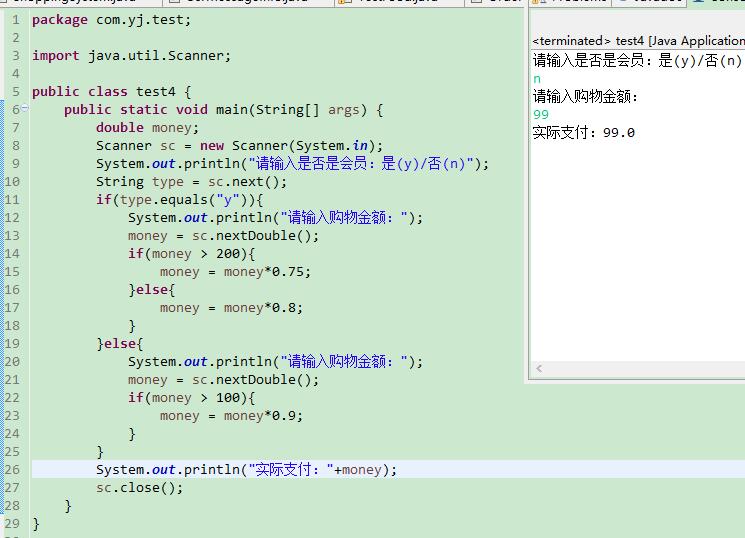Viewport: 745px width, 538px height.
Task: Click line number 13 in the gutter
Action: tap(12, 236)
